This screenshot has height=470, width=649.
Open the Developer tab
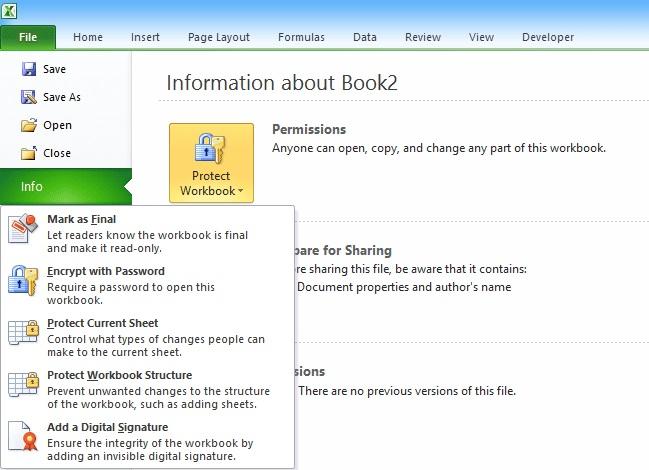(x=548, y=37)
